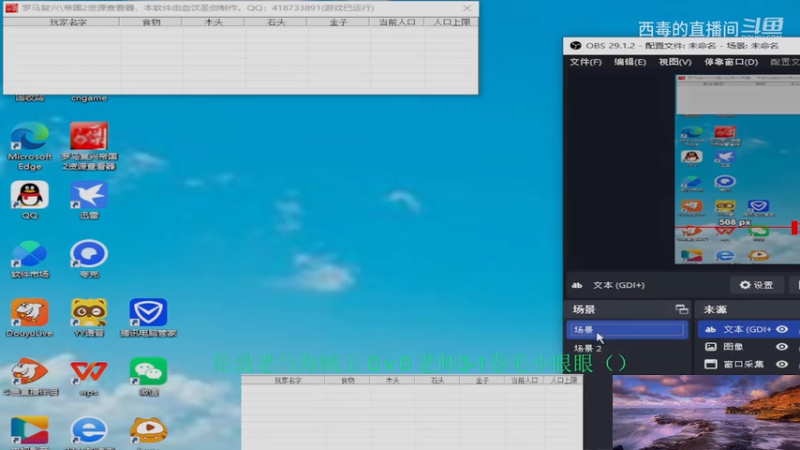
Task: Open the colorful play-arrow video desktop icon
Action: pyautogui.click(x=30, y=432)
